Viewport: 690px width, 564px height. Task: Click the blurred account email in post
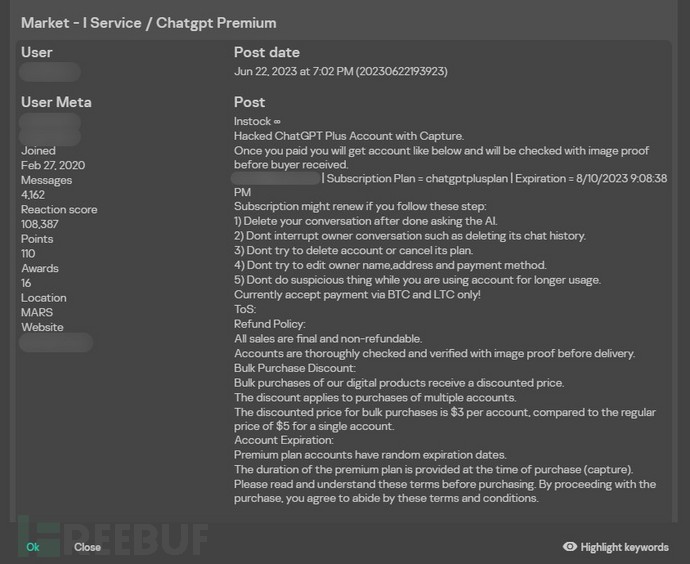276,178
